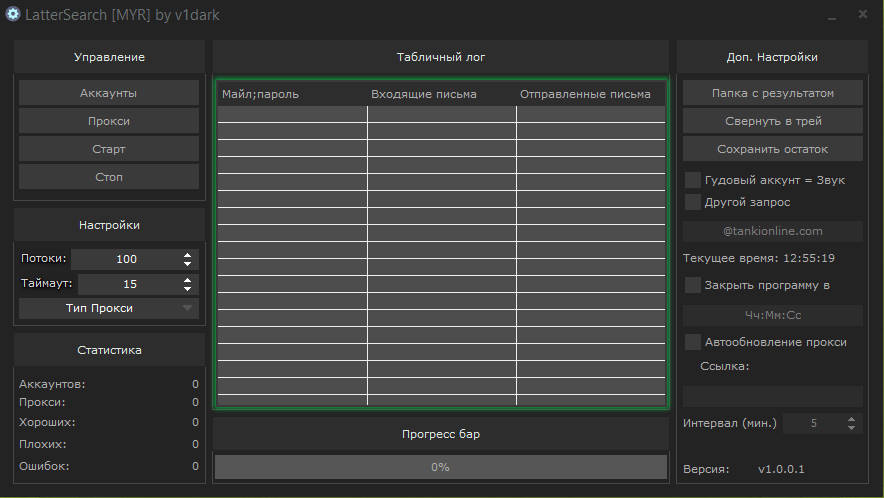
Task: Click the Свернуть в трей button
Action: (x=772, y=121)
